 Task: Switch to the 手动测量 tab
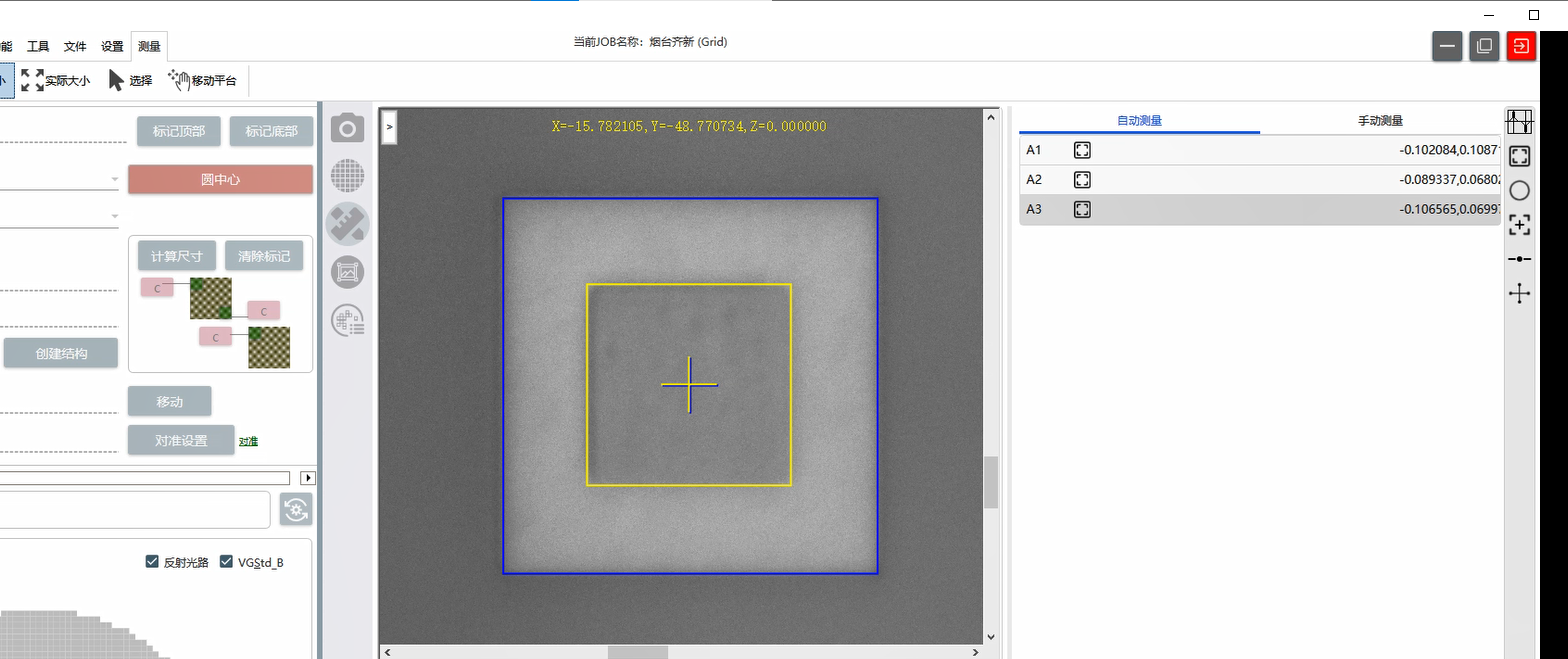pos(1380,121)
